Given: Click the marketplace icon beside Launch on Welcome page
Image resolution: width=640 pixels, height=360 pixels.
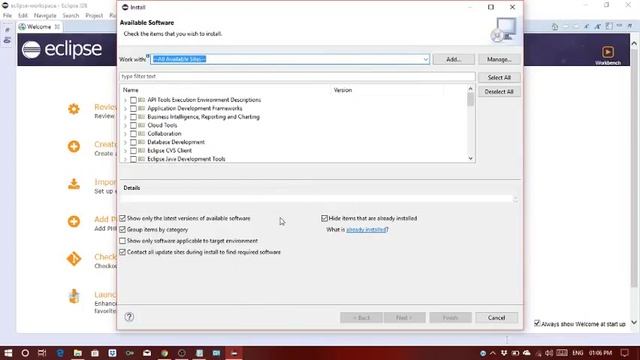Looking at the screenshot, I should [74, 296].
